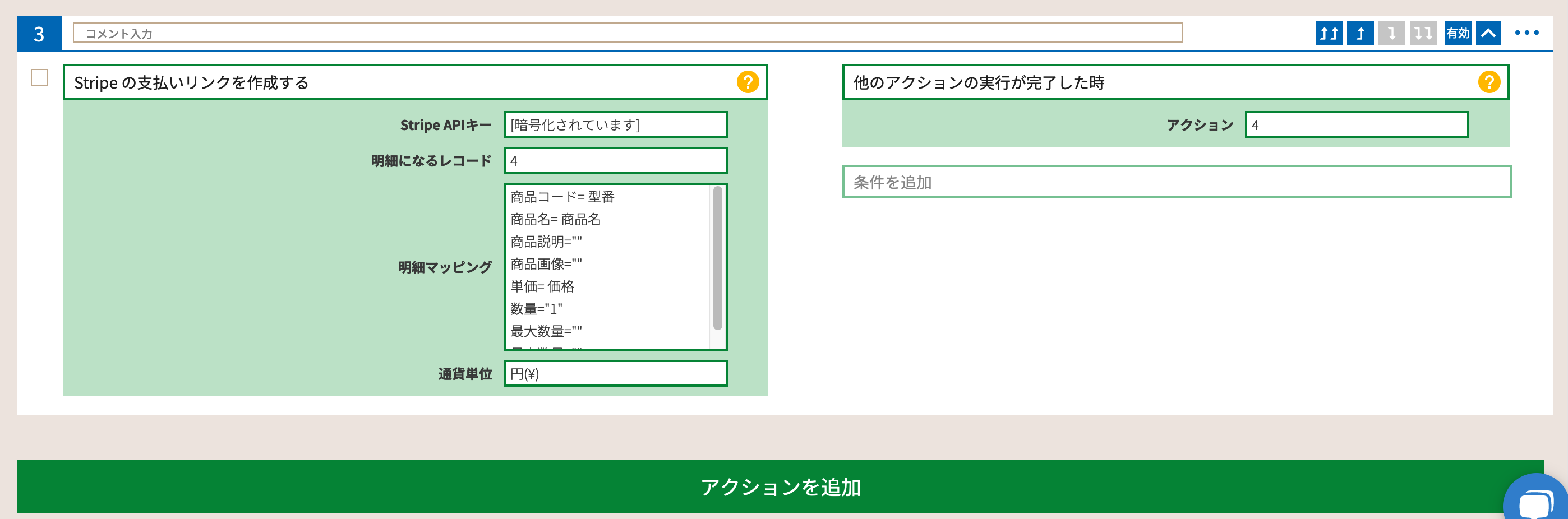The height and width of the screenshot is (519, 1568).
Task: Open the 明細になるレコード selector
Action: 615,161
